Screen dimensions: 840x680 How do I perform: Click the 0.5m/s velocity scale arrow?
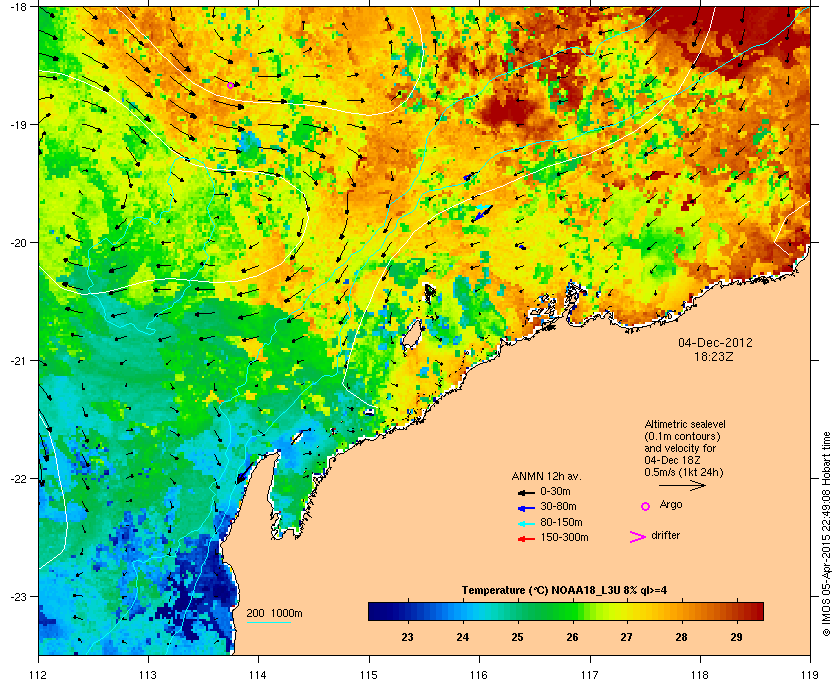[682, 485]
